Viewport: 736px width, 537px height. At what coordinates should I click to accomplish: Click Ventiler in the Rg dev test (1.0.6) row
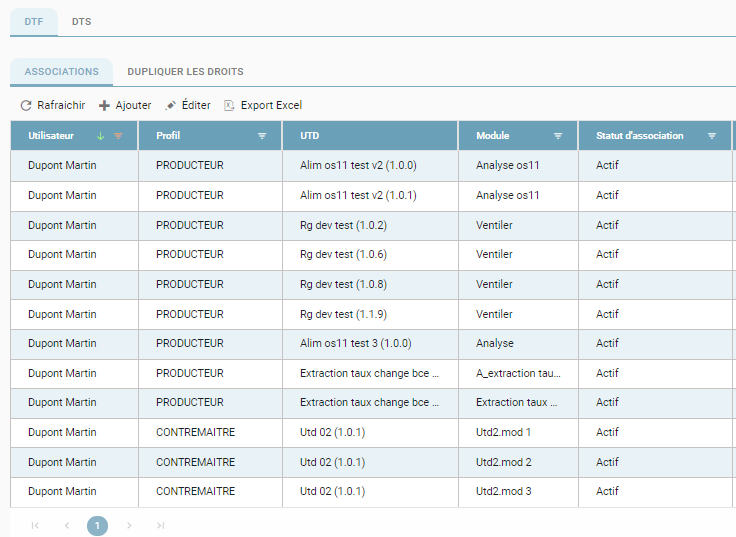(x=494, y=254)
